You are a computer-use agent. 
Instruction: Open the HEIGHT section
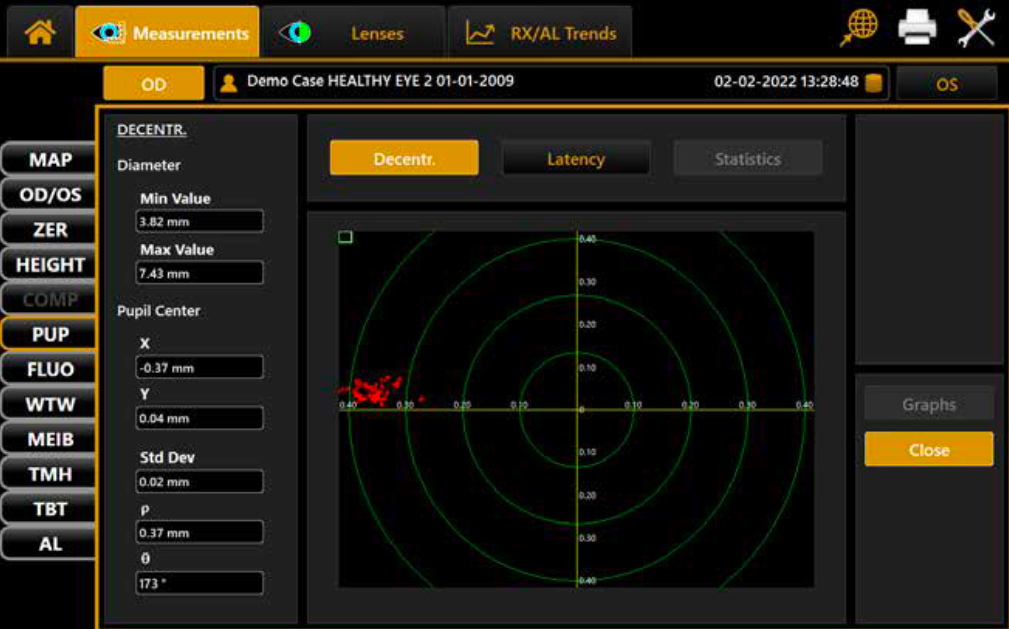pyautogui.click(x=50, y=264)
